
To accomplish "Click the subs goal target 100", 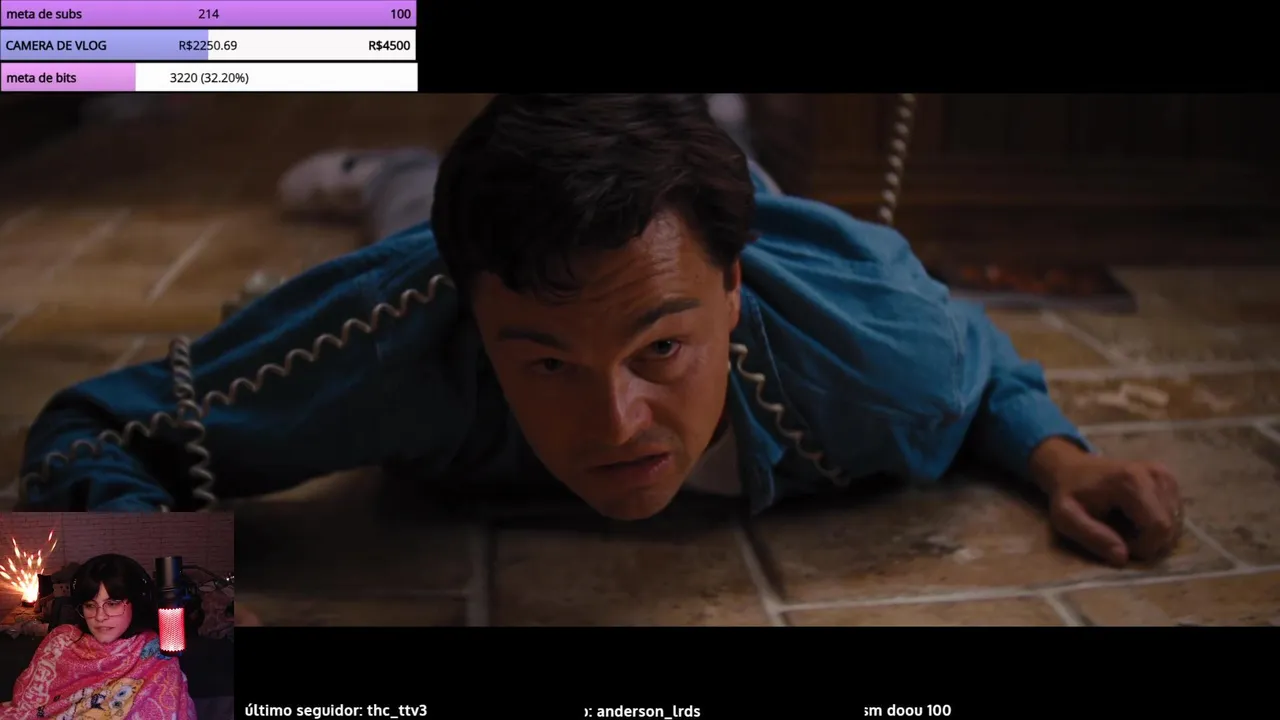I will [x=400, y=14].
